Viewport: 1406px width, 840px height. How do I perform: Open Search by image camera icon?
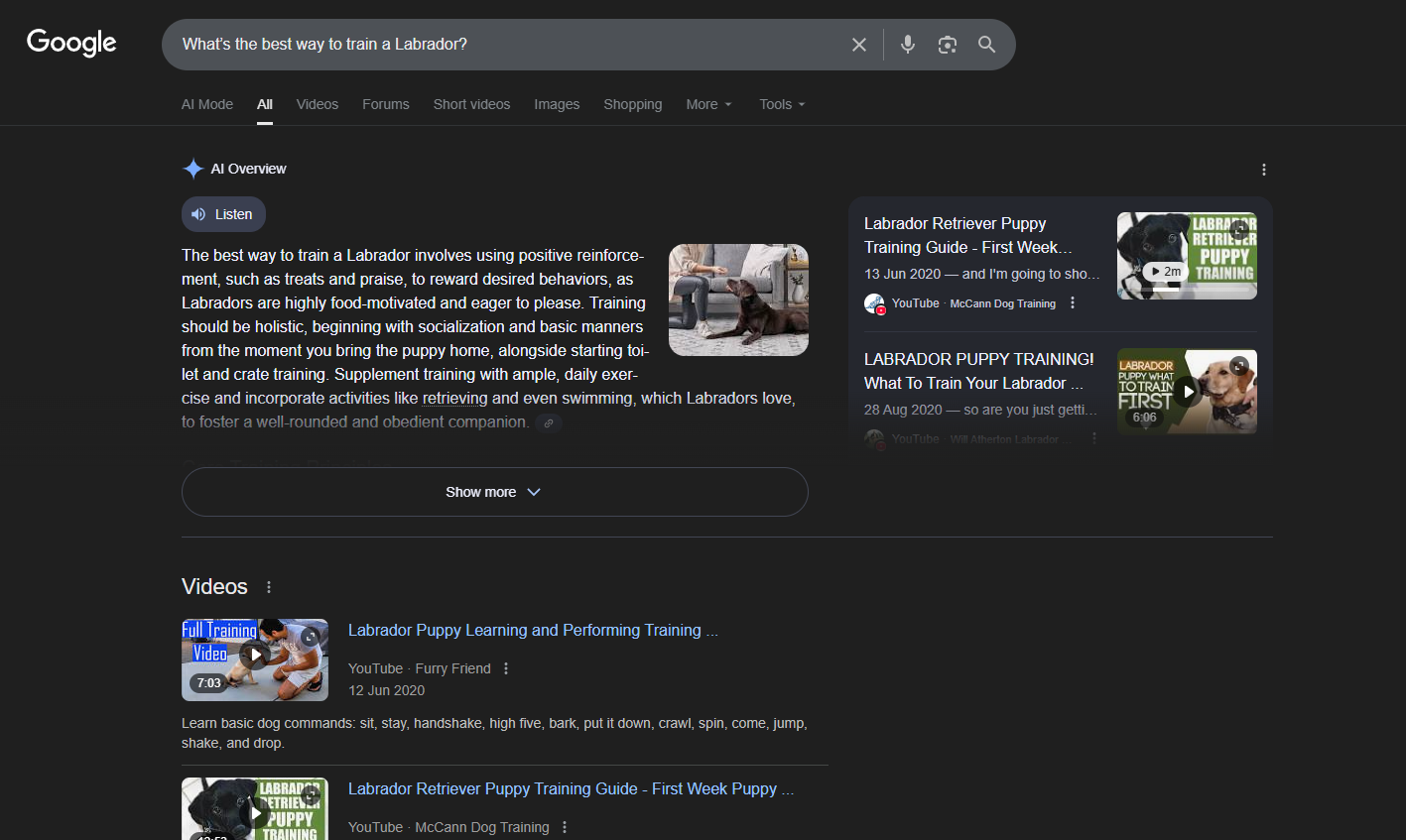(x=948, y=45)
